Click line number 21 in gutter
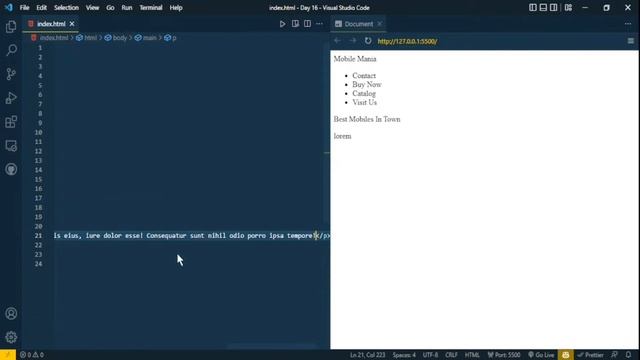This screenshot has height=360, width=640. pyautogui.click(x=38, y=236)
